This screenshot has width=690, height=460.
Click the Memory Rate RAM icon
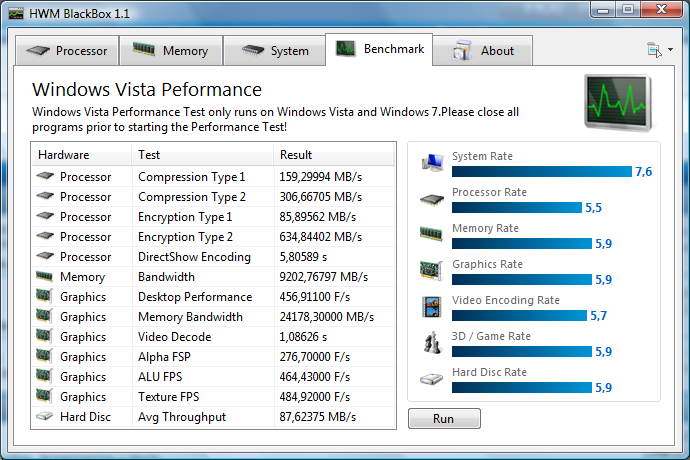tap(431, 233)
